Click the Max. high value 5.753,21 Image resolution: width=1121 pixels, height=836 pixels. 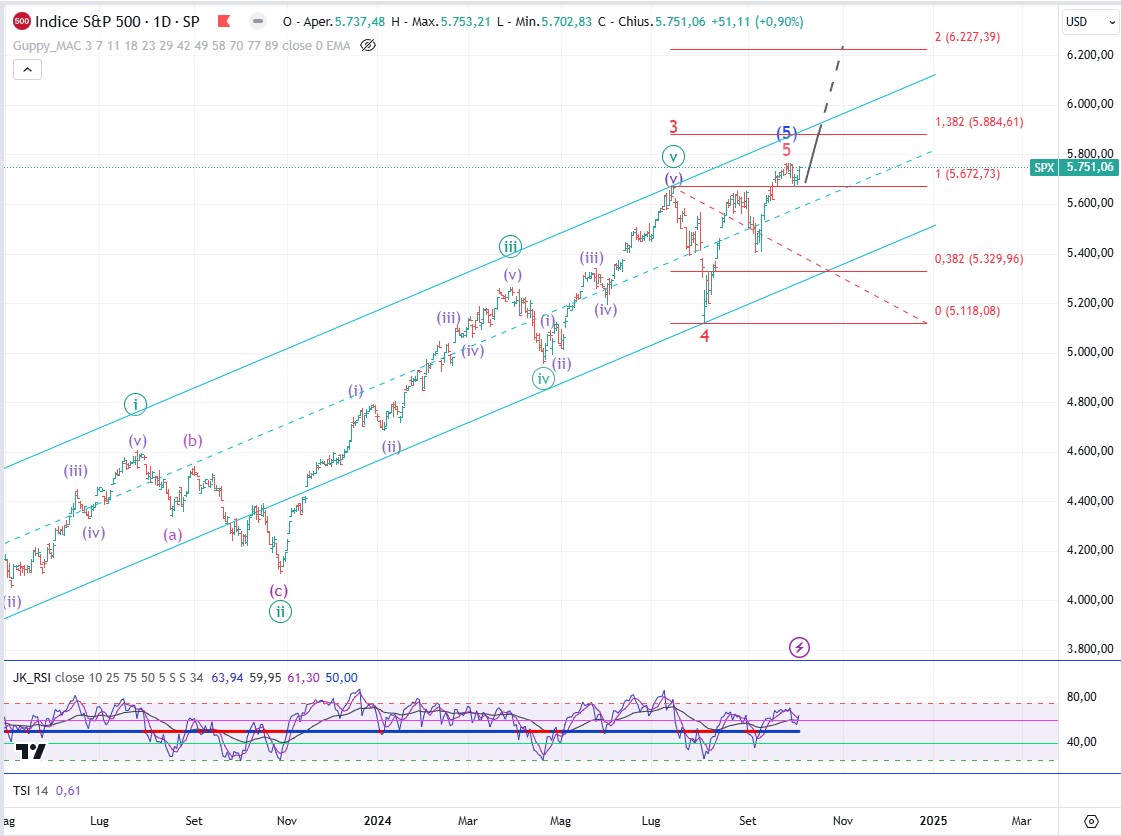point(465,21)
